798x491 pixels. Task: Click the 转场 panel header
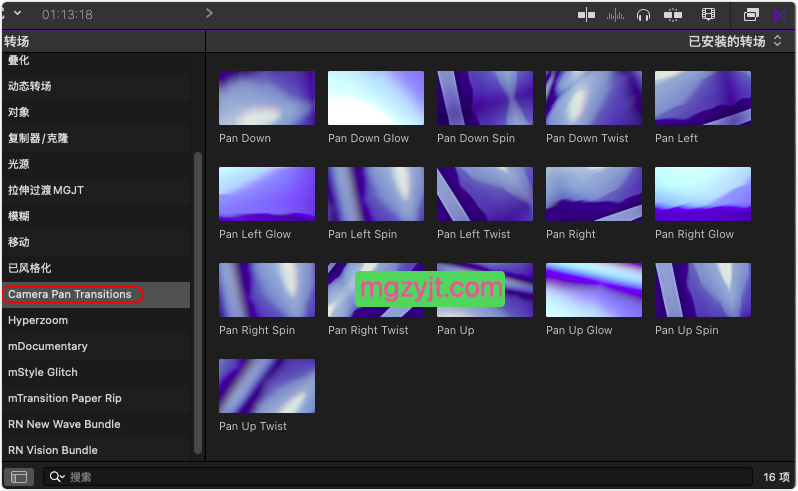click(16, 41)
